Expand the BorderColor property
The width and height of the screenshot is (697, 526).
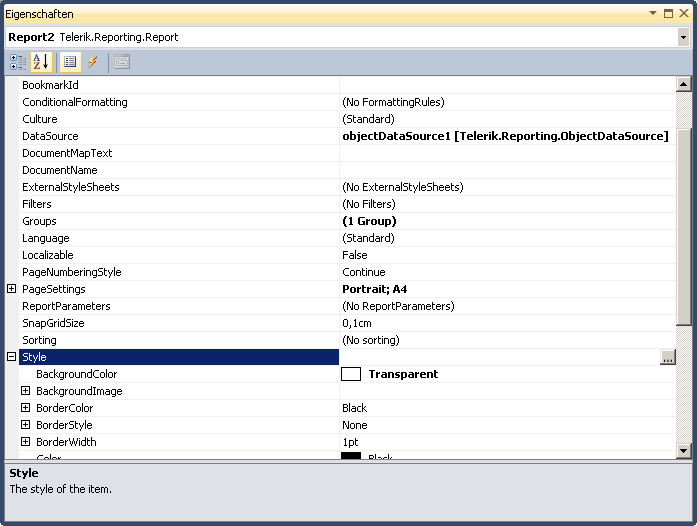(x=26, y=408)
